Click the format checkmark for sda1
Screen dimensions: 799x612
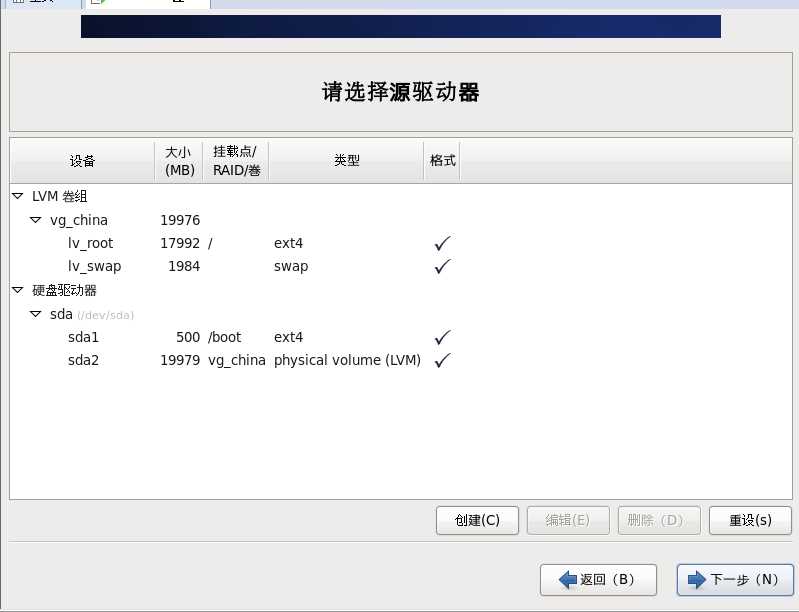[x=442, y=337]
